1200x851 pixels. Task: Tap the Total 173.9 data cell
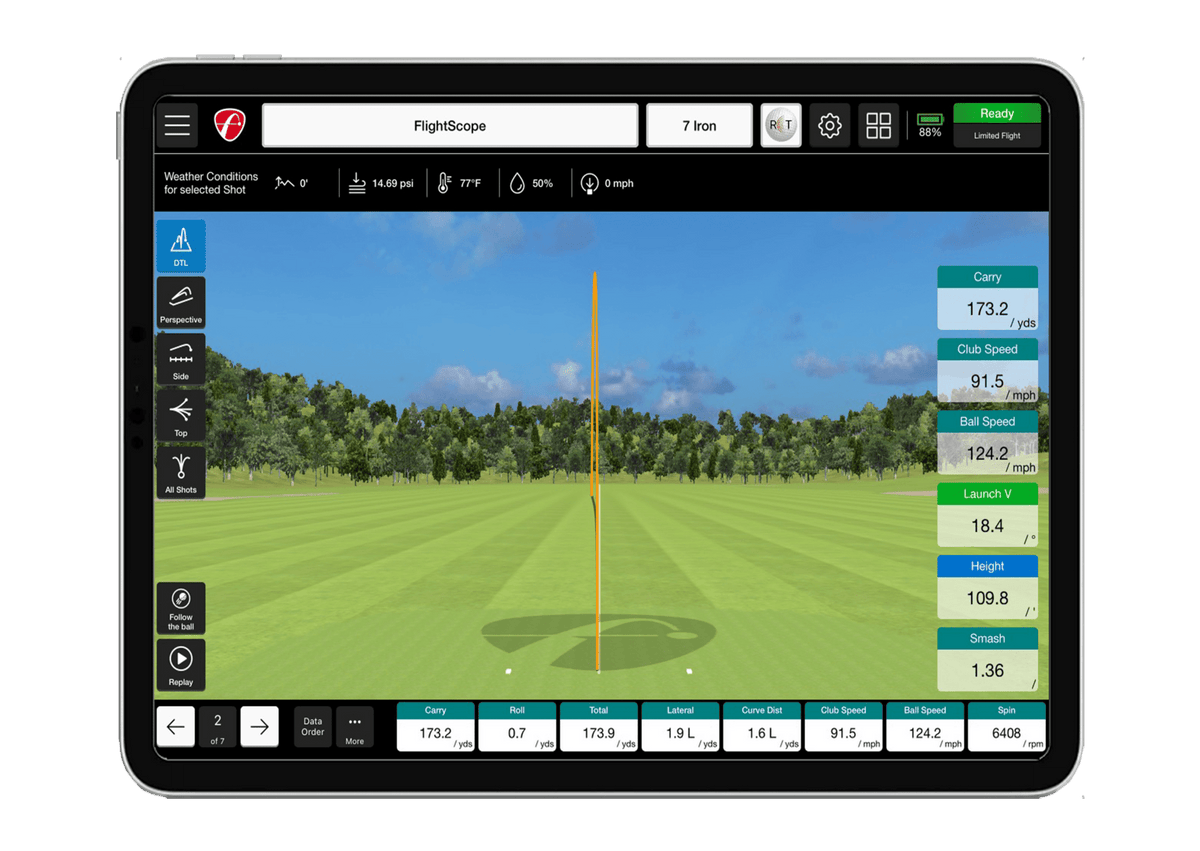[x=599, y=726]
